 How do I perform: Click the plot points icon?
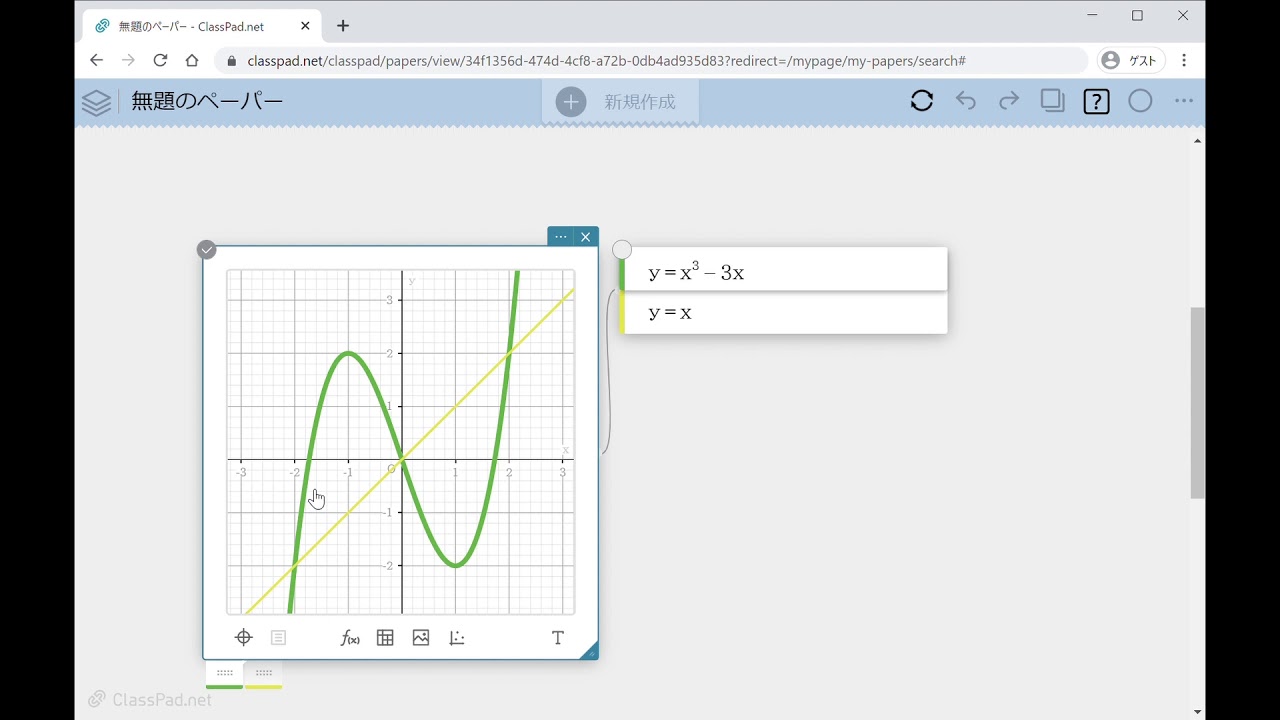[x=457, y=638]
